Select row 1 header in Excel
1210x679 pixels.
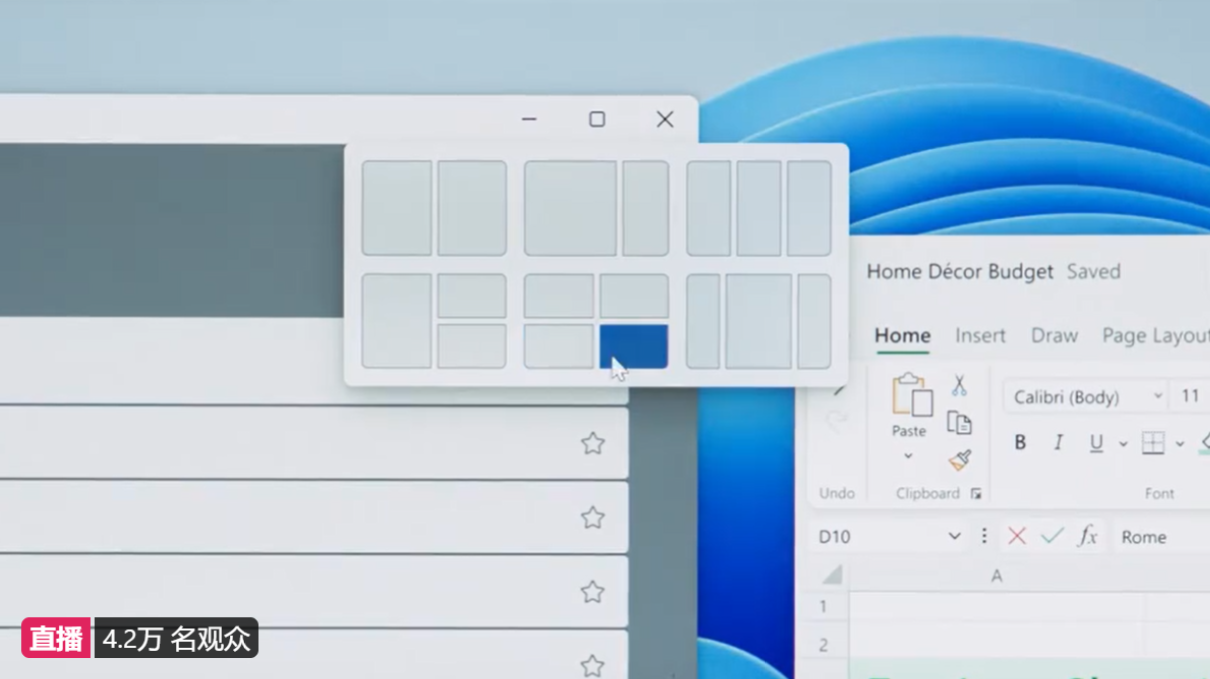click(x=824, y=607)
